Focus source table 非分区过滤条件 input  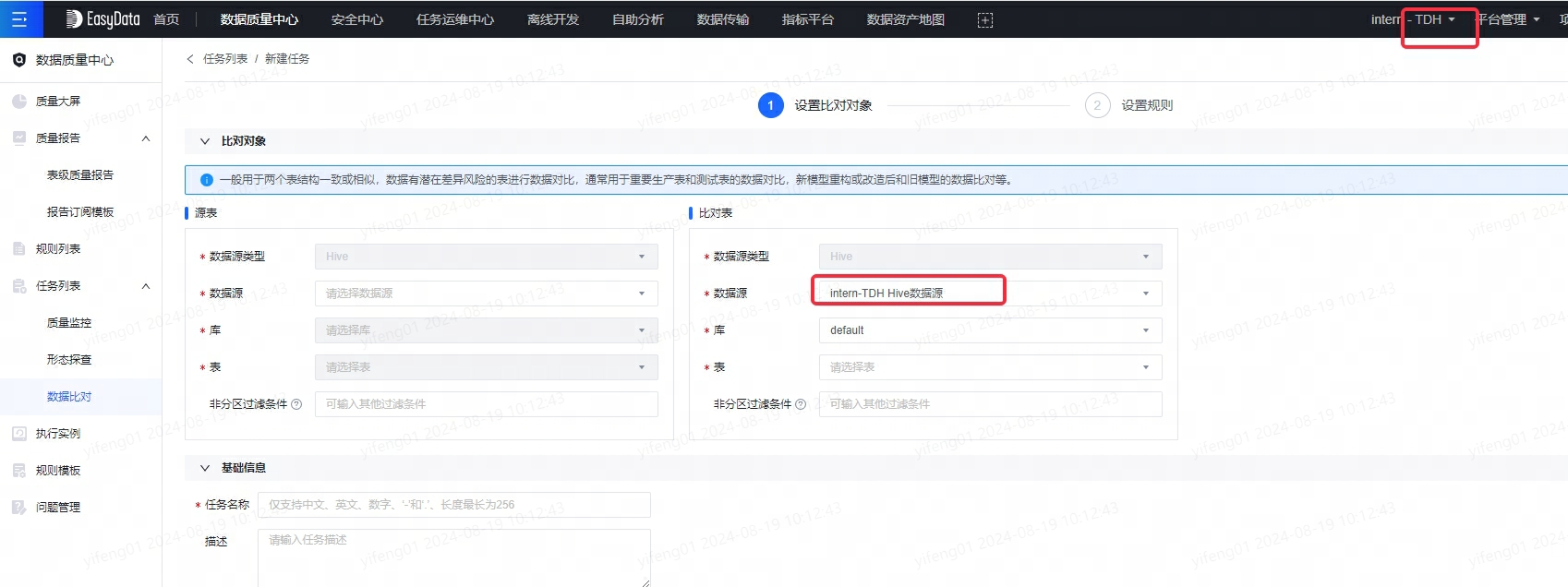click(487, 404)
